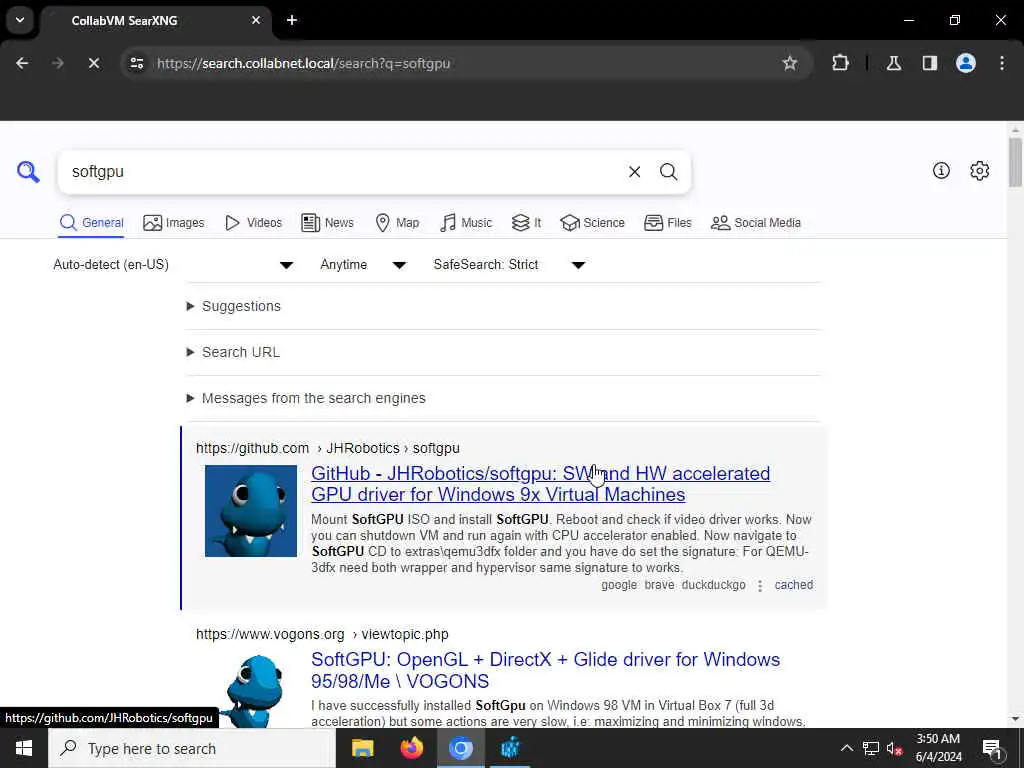Switch to the It category tab

(526, 223)
